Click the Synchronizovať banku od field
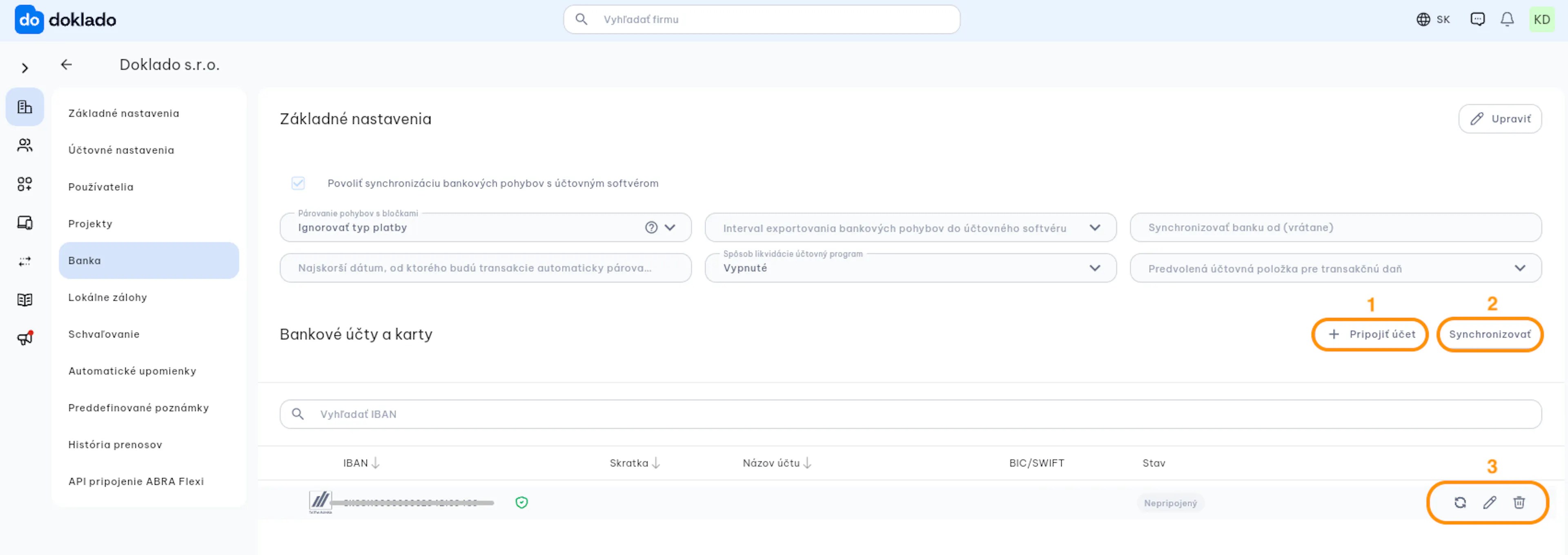Image resolution: width=1568 pixels, height=555 pixels. [1336, 227]
